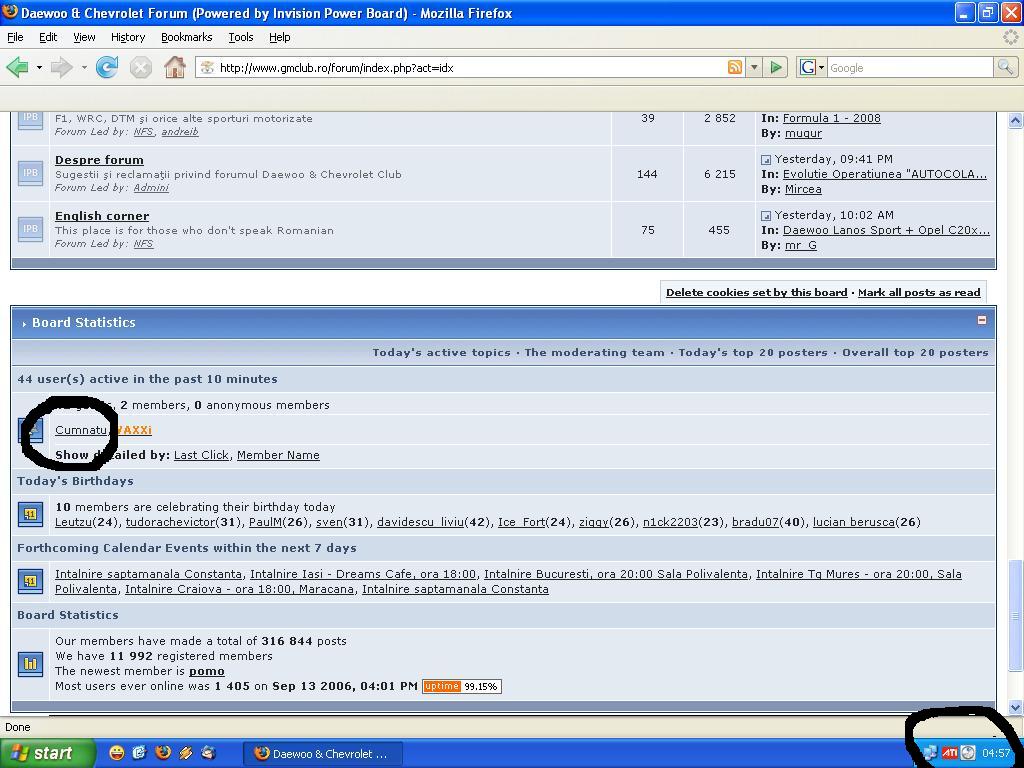This screenshot has height=768, width=1024.
Task: Click Mark all posts as read
Action: 919,293
